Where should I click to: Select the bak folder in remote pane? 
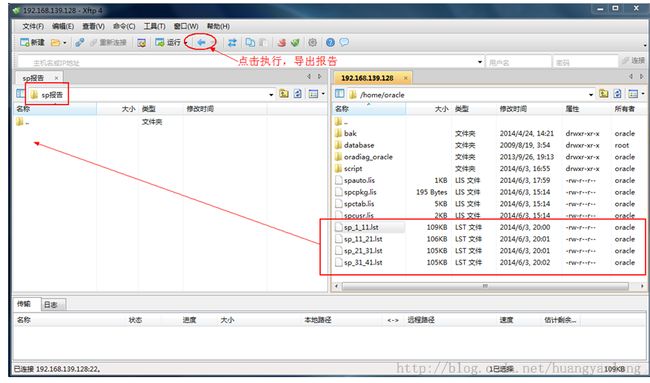coord(350,133)
